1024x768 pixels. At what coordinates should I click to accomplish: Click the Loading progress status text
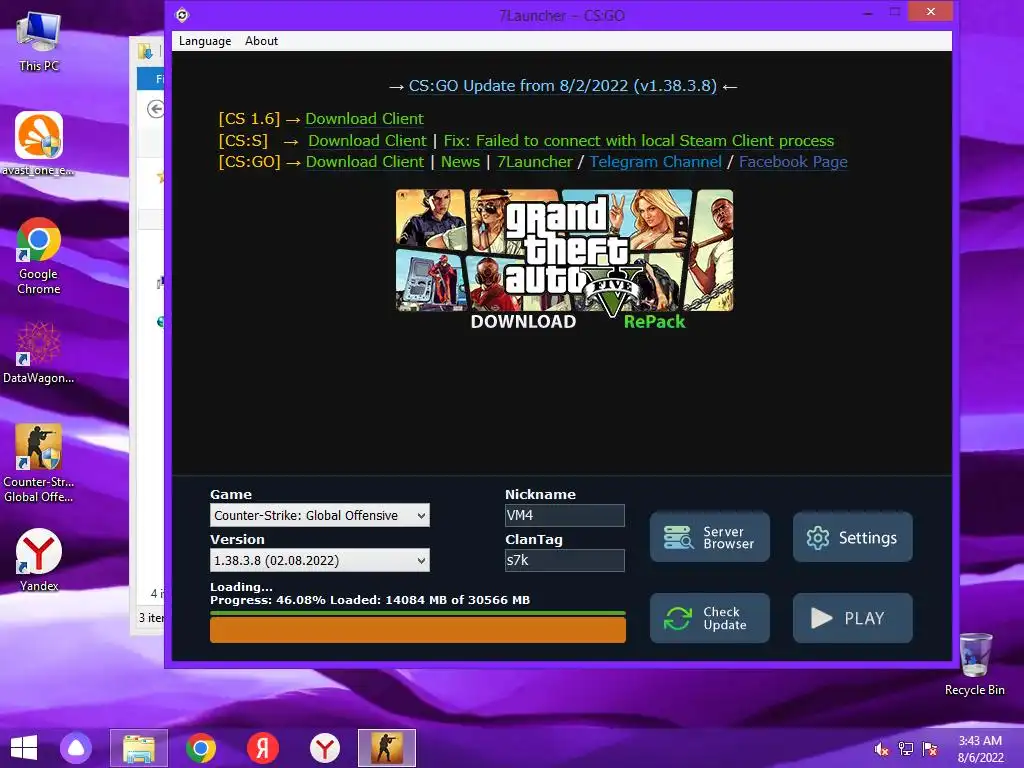(370, 594)
